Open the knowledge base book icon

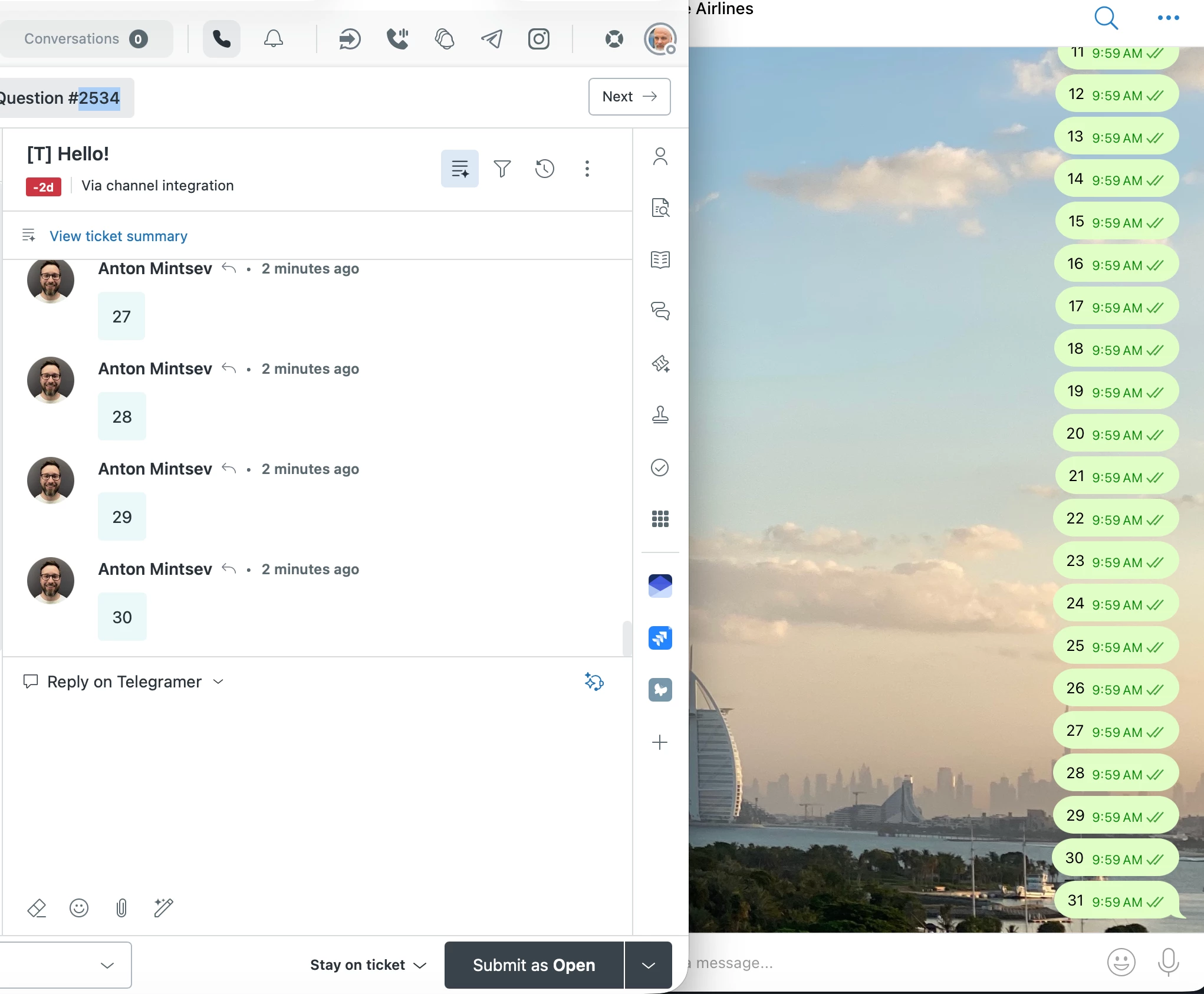click(x=660, y=259)
